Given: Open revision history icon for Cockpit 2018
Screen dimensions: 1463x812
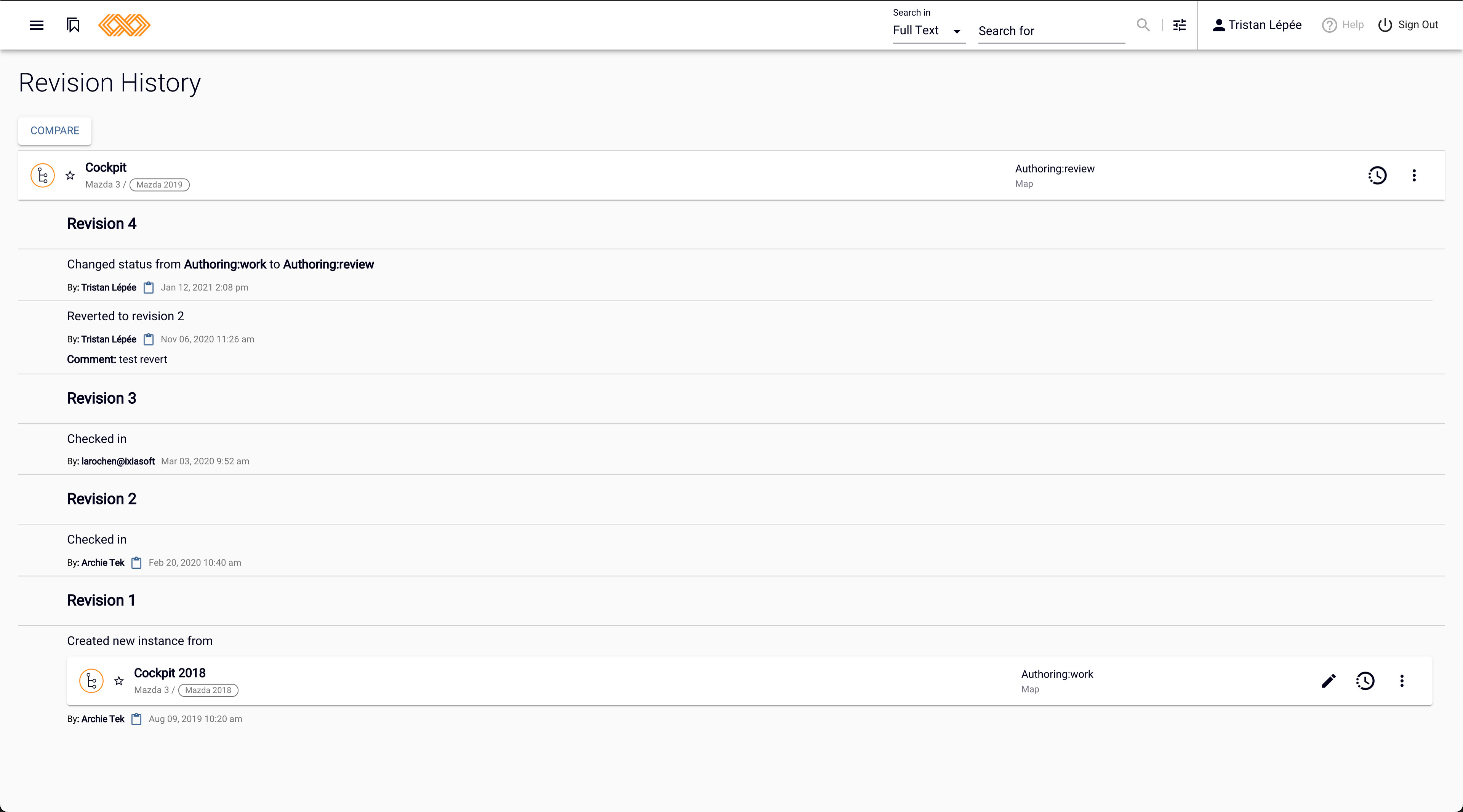Looking at the screenshot, I should [1365, 681].
